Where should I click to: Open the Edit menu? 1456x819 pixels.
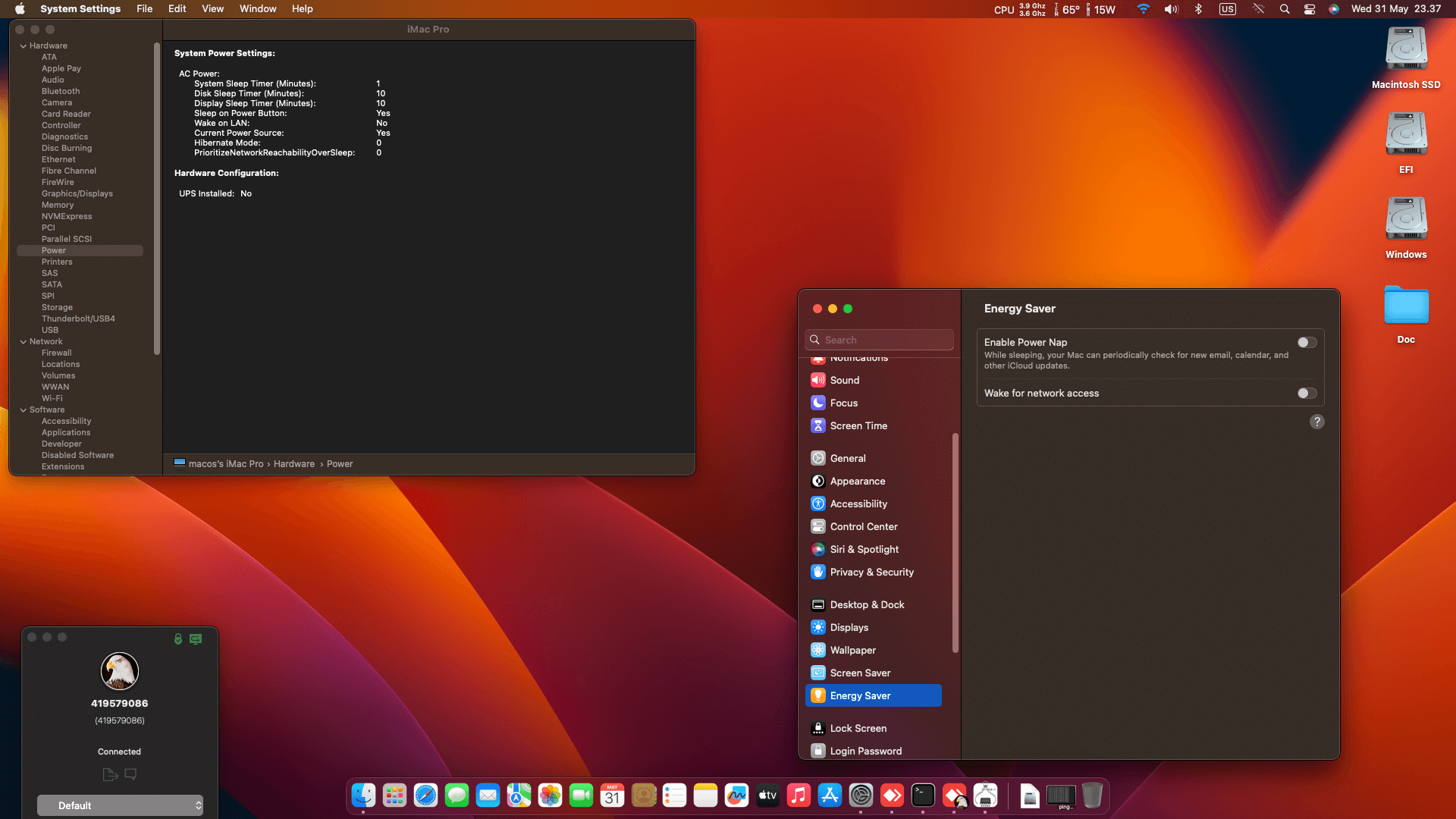click(177, 9)
